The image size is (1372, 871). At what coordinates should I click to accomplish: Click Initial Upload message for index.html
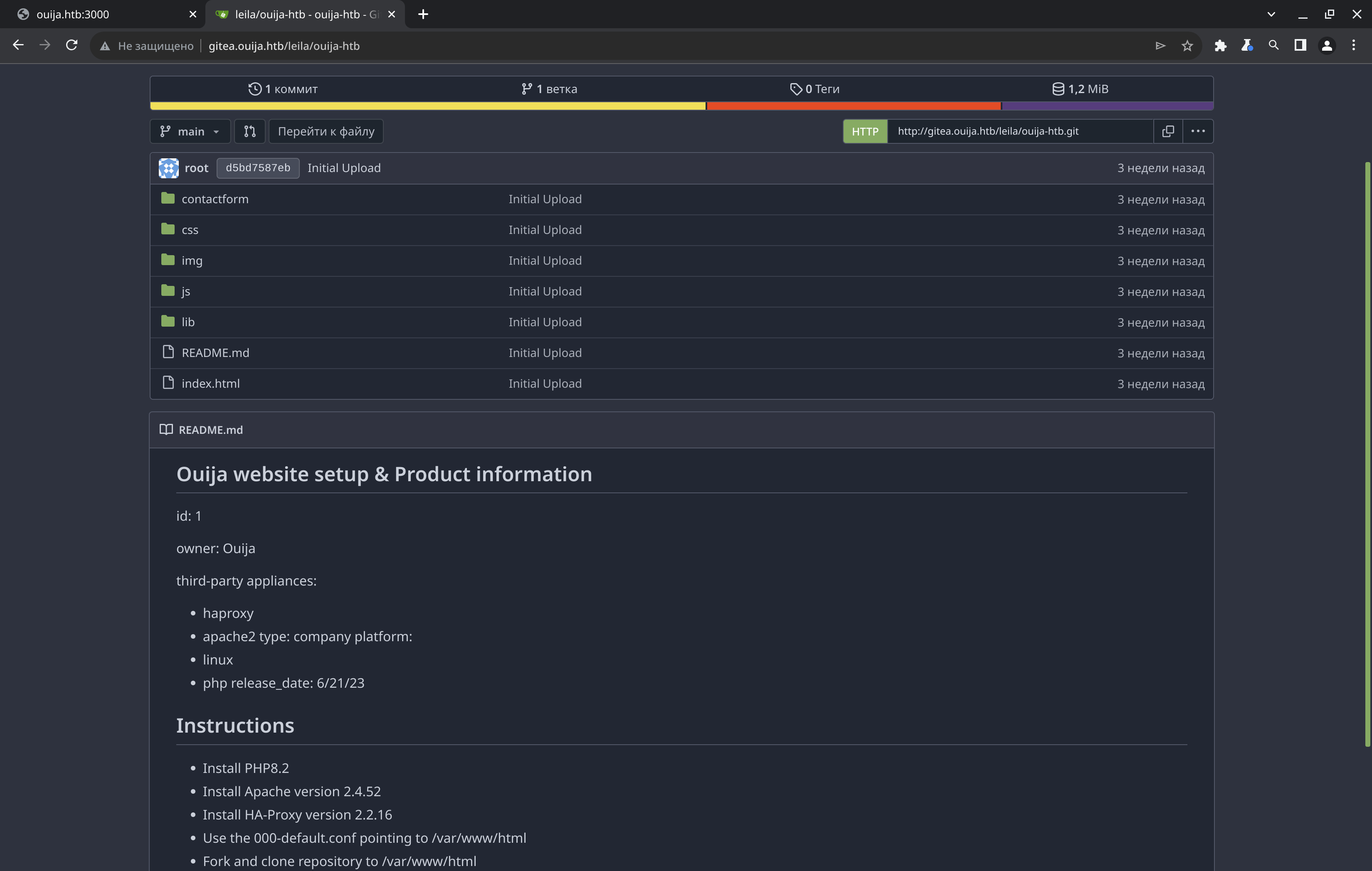click(x=545, y=384)
